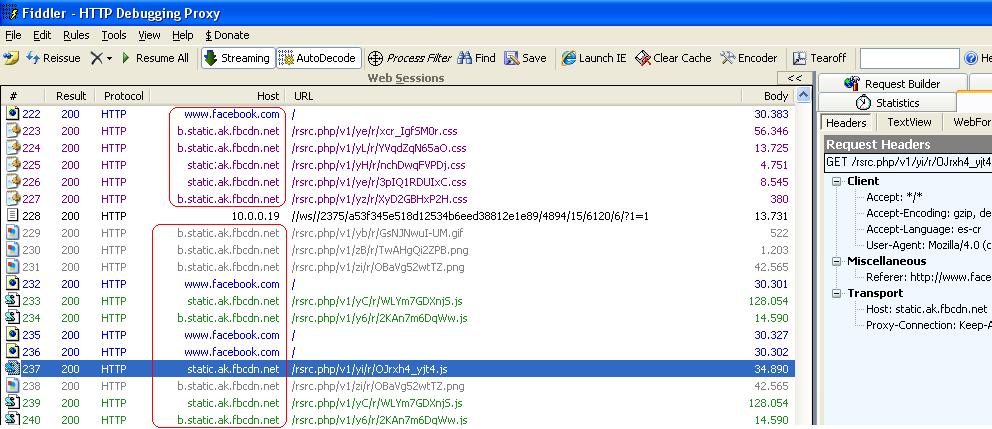Sort sessions by # column header
Screen dimensions: 992x429
coord(23,96)
